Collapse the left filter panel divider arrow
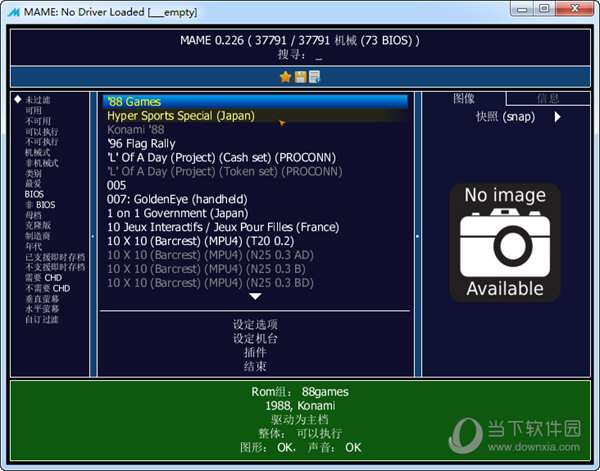600x471 pixels. click(94, 236)
